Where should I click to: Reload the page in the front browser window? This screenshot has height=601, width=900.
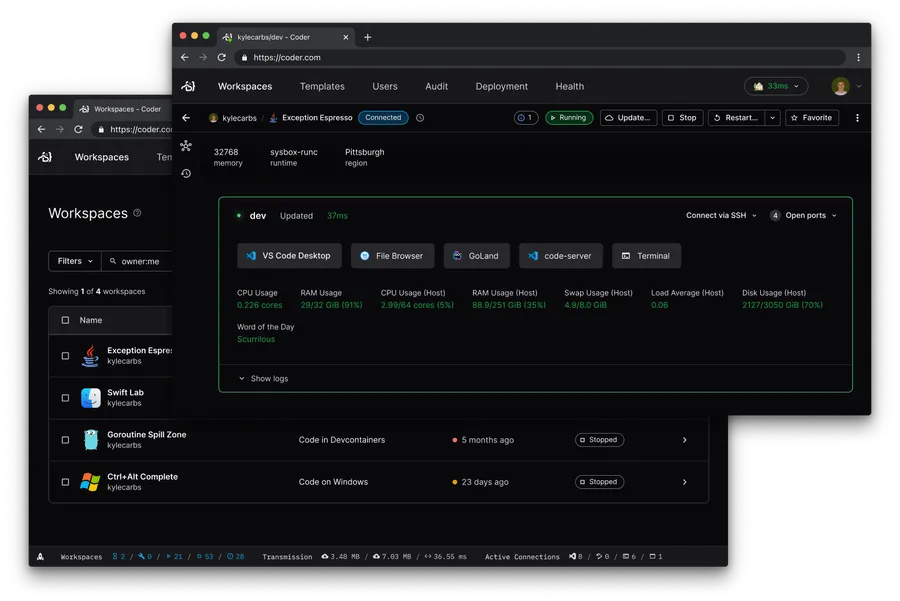pyautogui.click(x=222, y=57)
